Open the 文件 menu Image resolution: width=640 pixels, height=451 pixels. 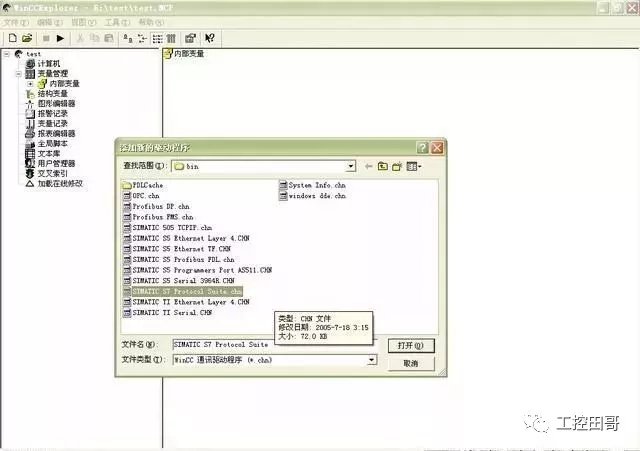point(16,22)
